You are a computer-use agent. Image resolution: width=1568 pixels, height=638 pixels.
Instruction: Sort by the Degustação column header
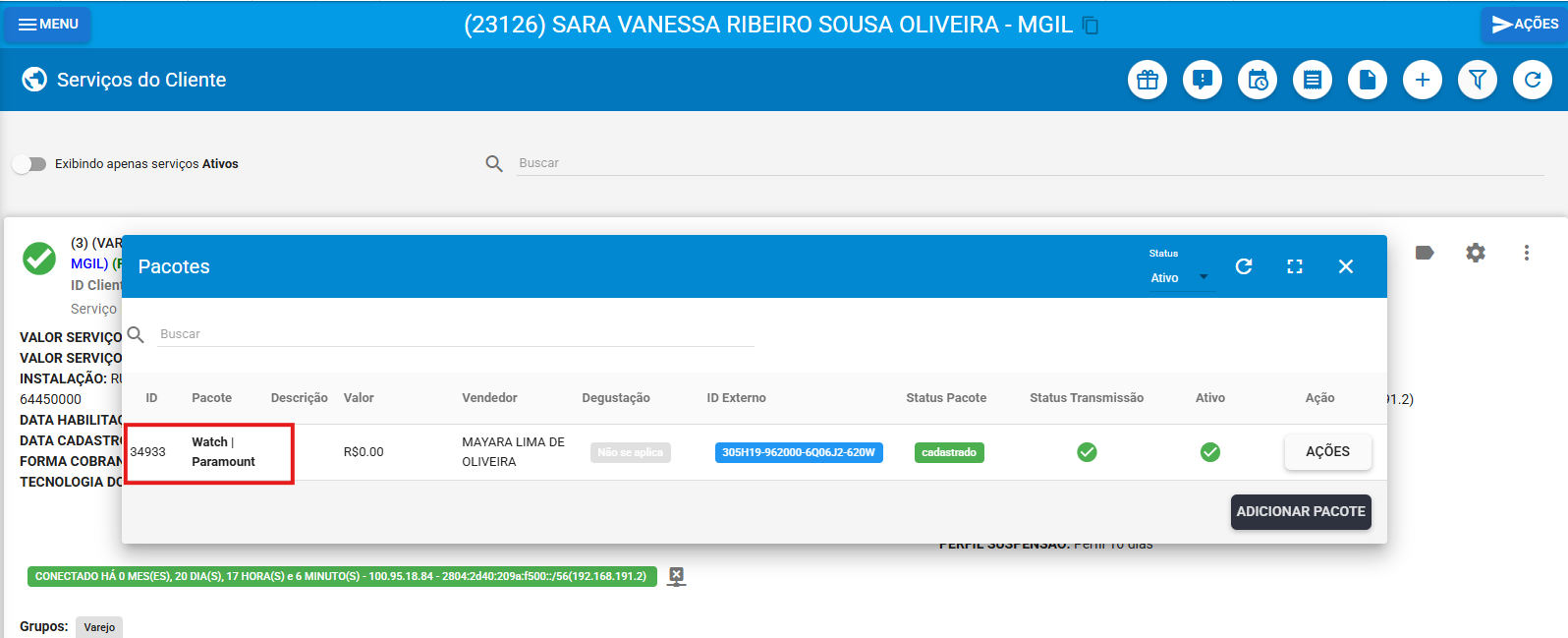pyautogui.click(x=616, y=398)
